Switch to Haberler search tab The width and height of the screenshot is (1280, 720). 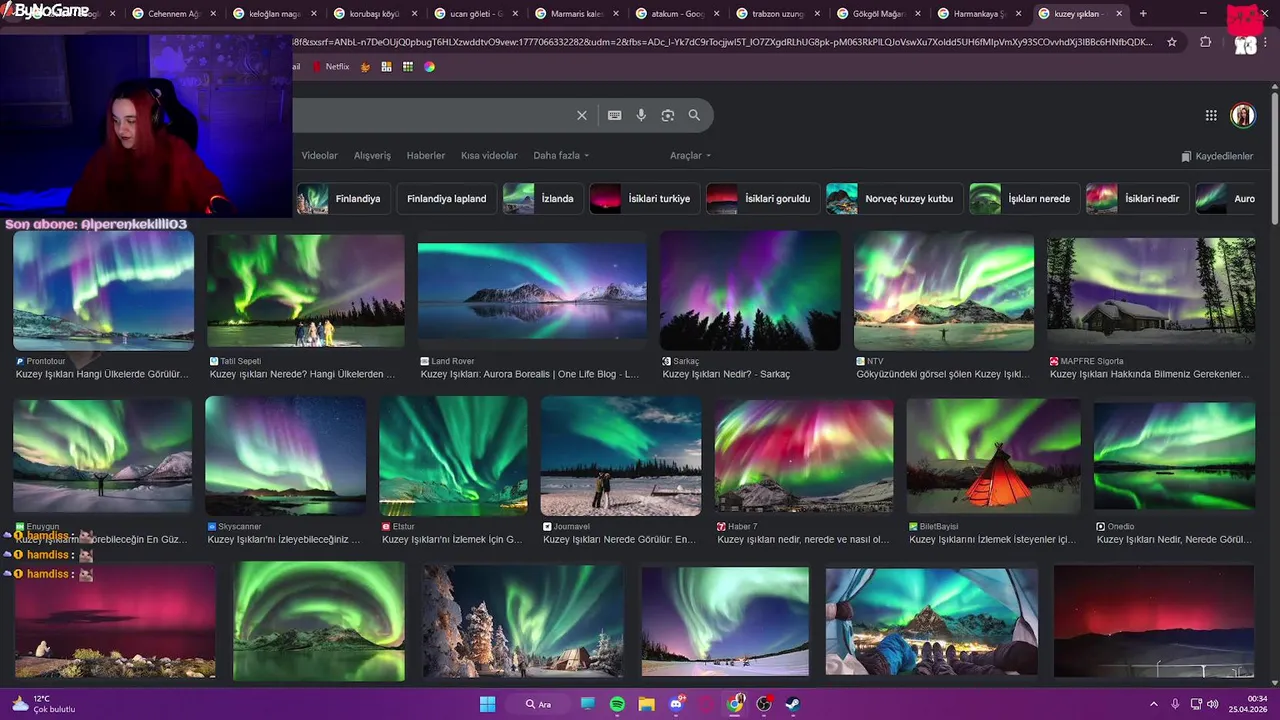(426, 156)
